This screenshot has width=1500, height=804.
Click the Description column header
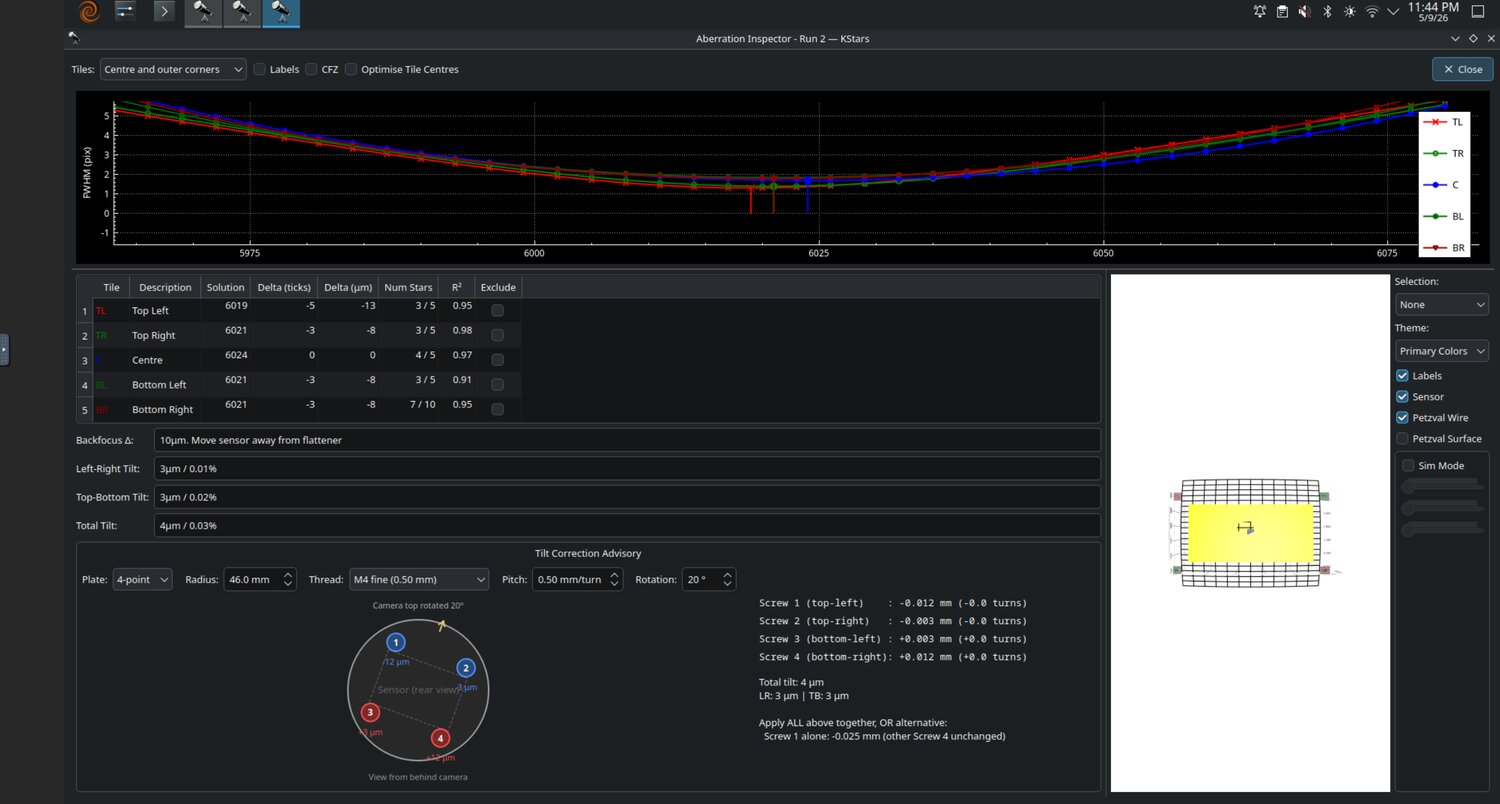click(165, 287)
